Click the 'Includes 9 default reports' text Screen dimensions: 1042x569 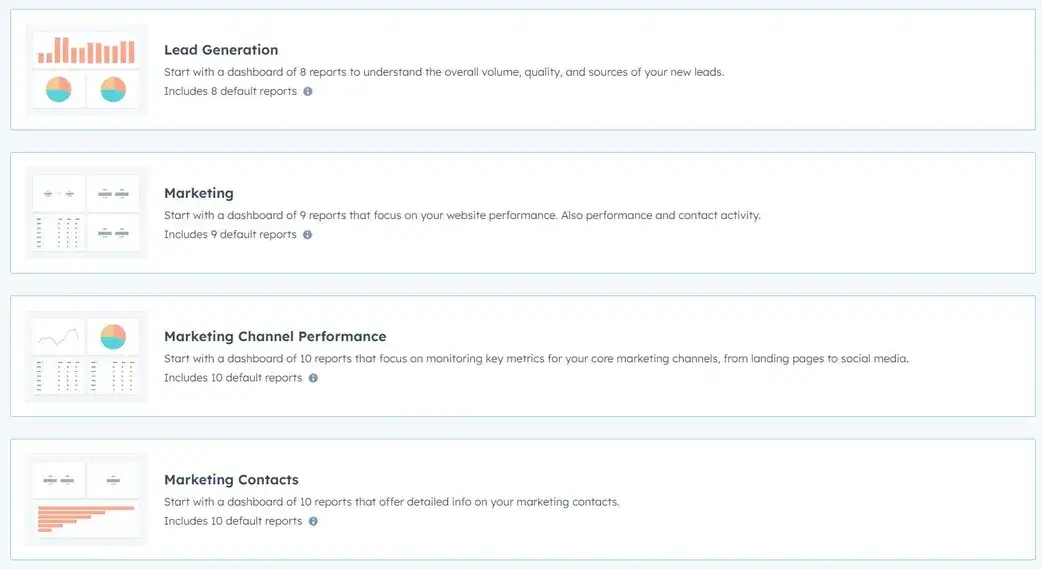pos(230,235)
